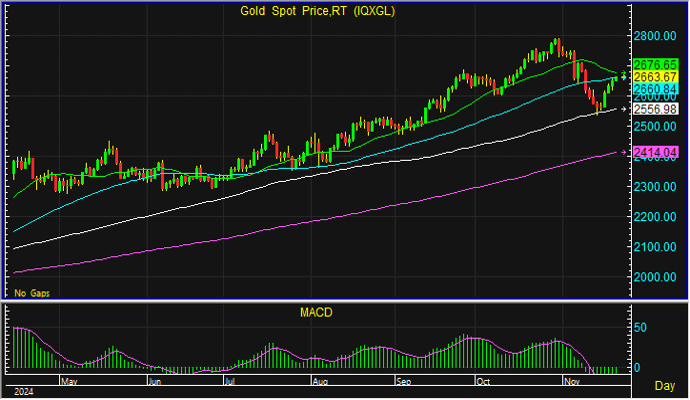Image resolution: width=690 pixels, height=400 pixels.
Task: Click the white 2556.98 price tag
Action: pos(656,108)
